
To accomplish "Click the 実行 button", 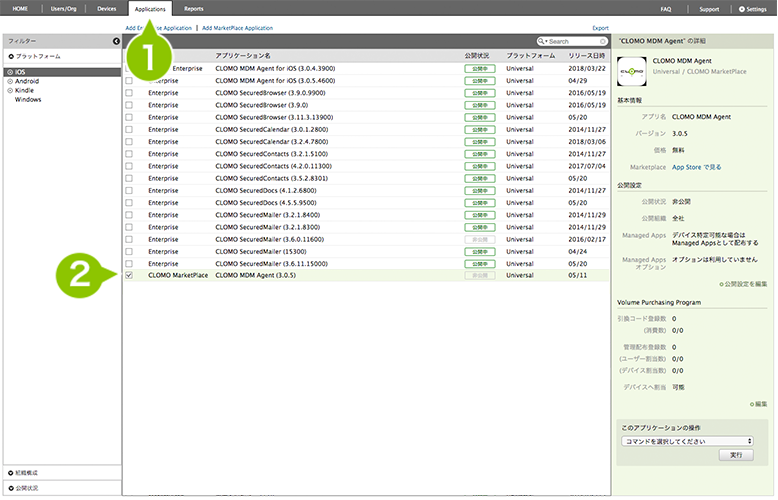I will click(736, 455).
